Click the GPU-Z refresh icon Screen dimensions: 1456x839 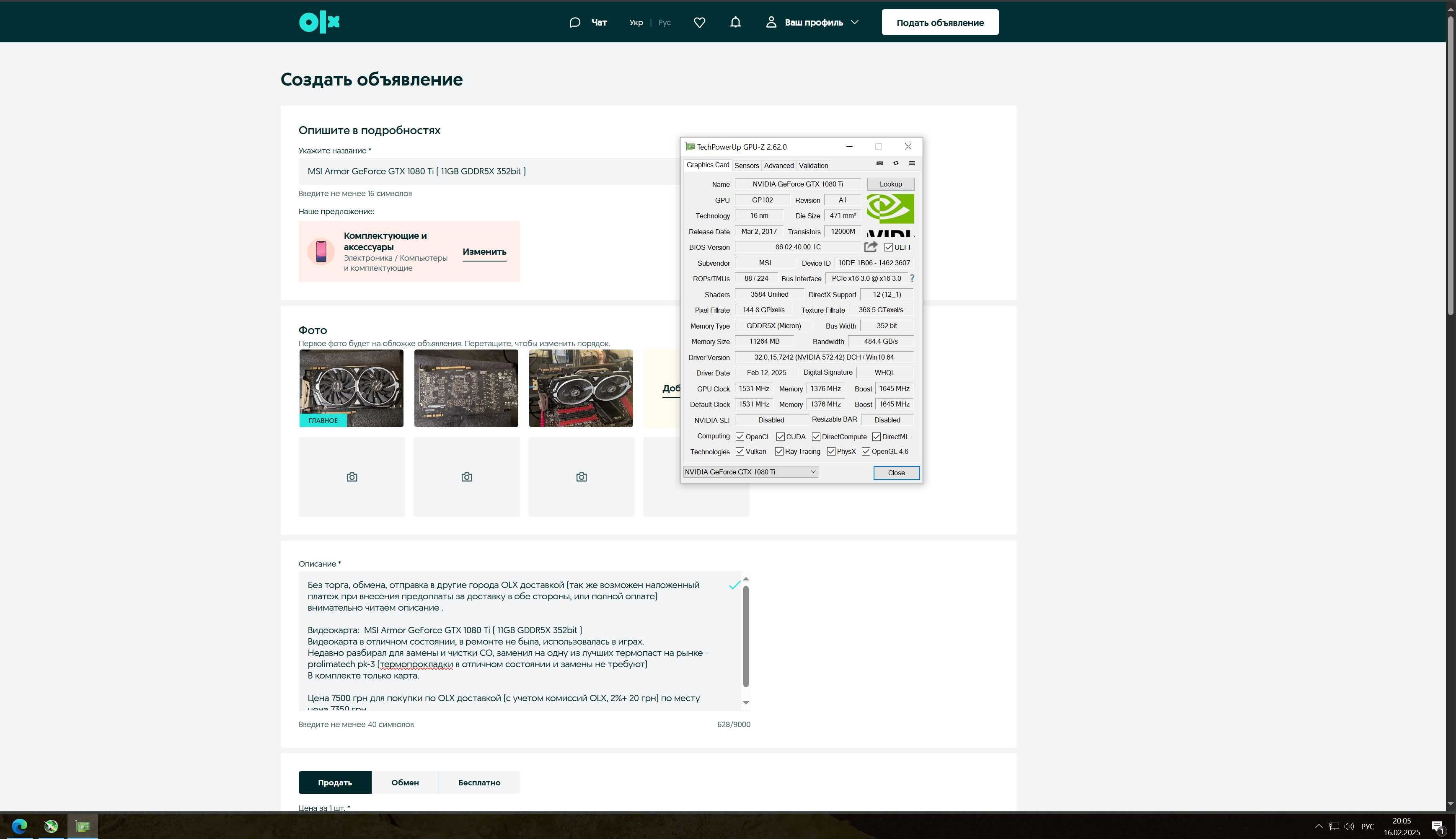(896, 163)
